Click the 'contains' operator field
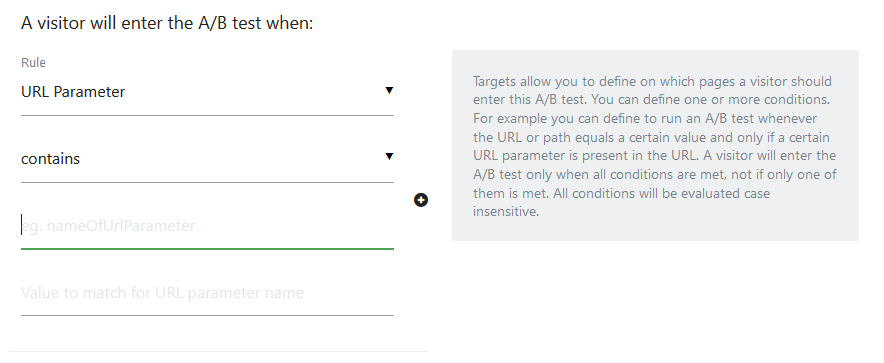 click(207, 158)
